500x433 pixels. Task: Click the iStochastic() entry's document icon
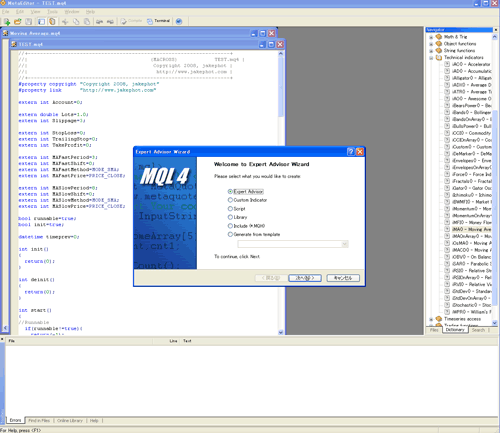tap(447, 305)
